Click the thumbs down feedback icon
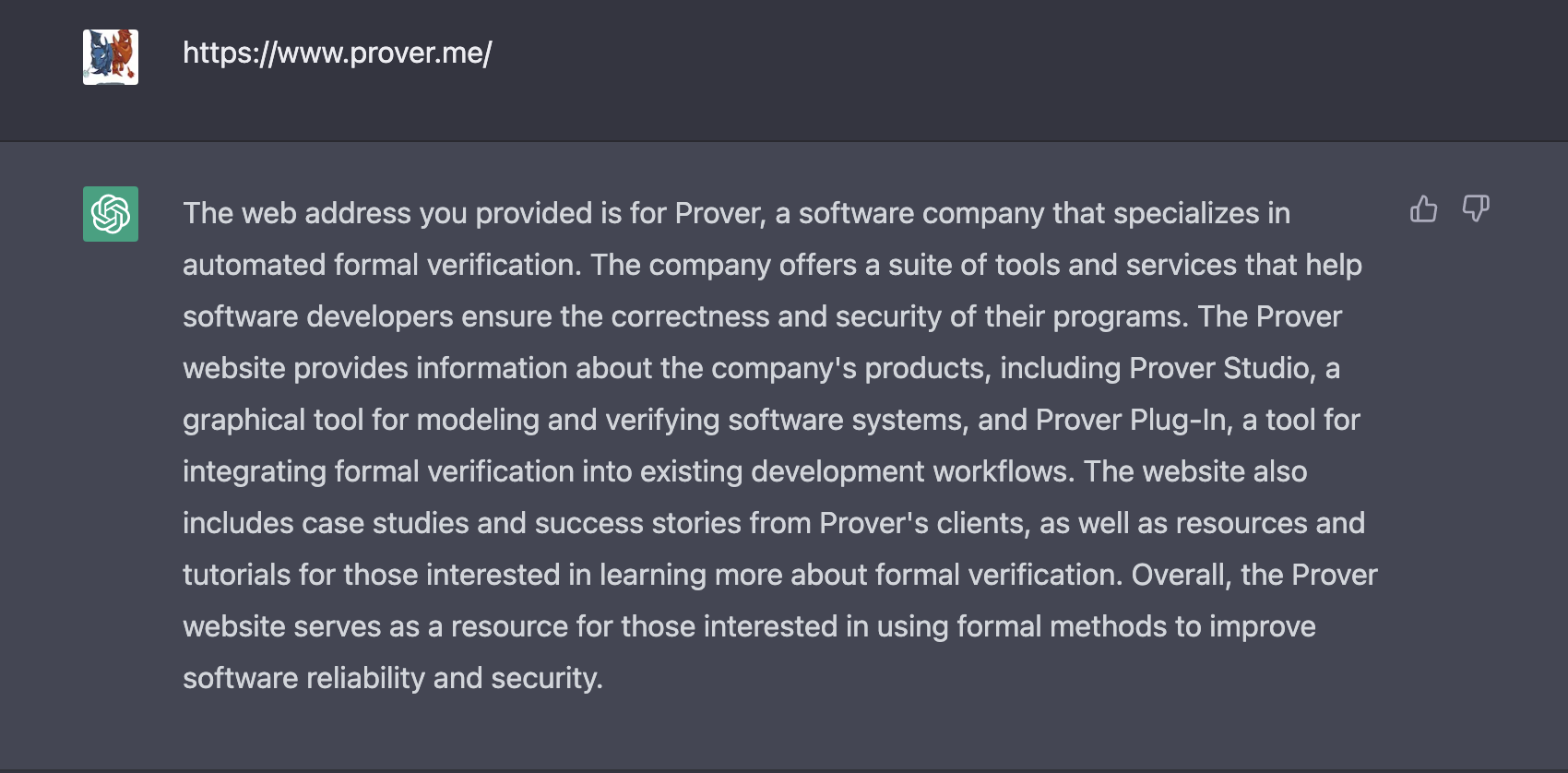Screen dimensions: 1568x773 point(1476,209)
